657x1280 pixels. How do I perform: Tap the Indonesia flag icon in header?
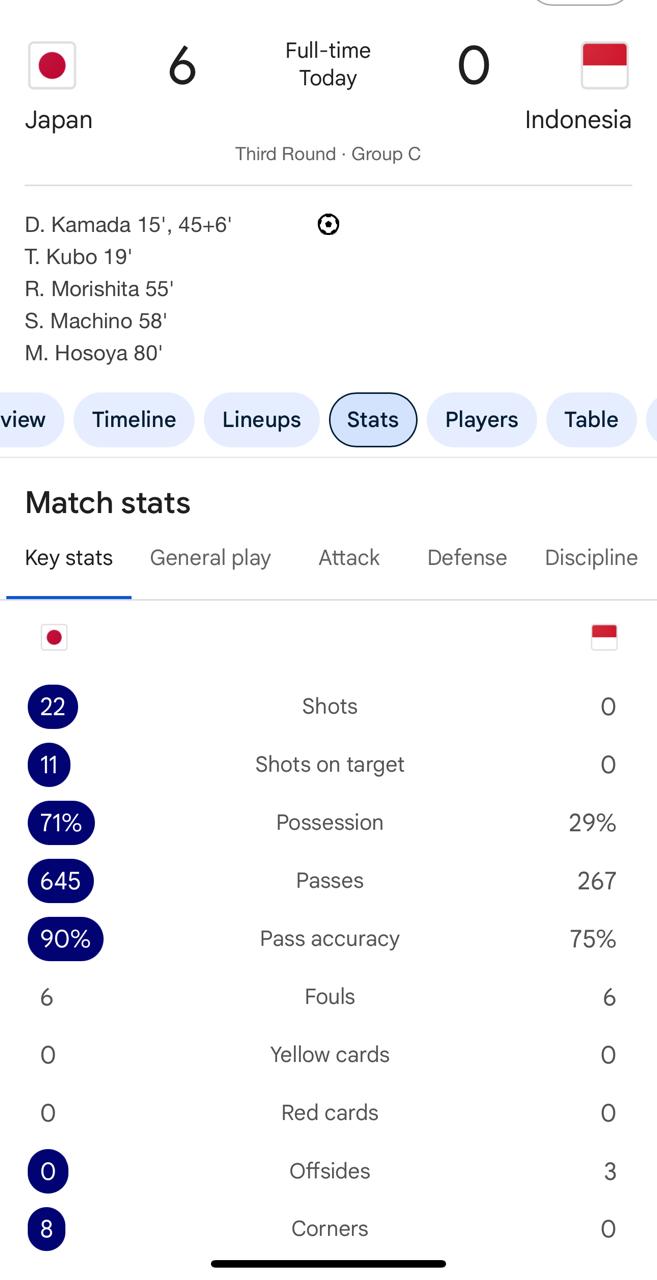click(x=604, y=66)
